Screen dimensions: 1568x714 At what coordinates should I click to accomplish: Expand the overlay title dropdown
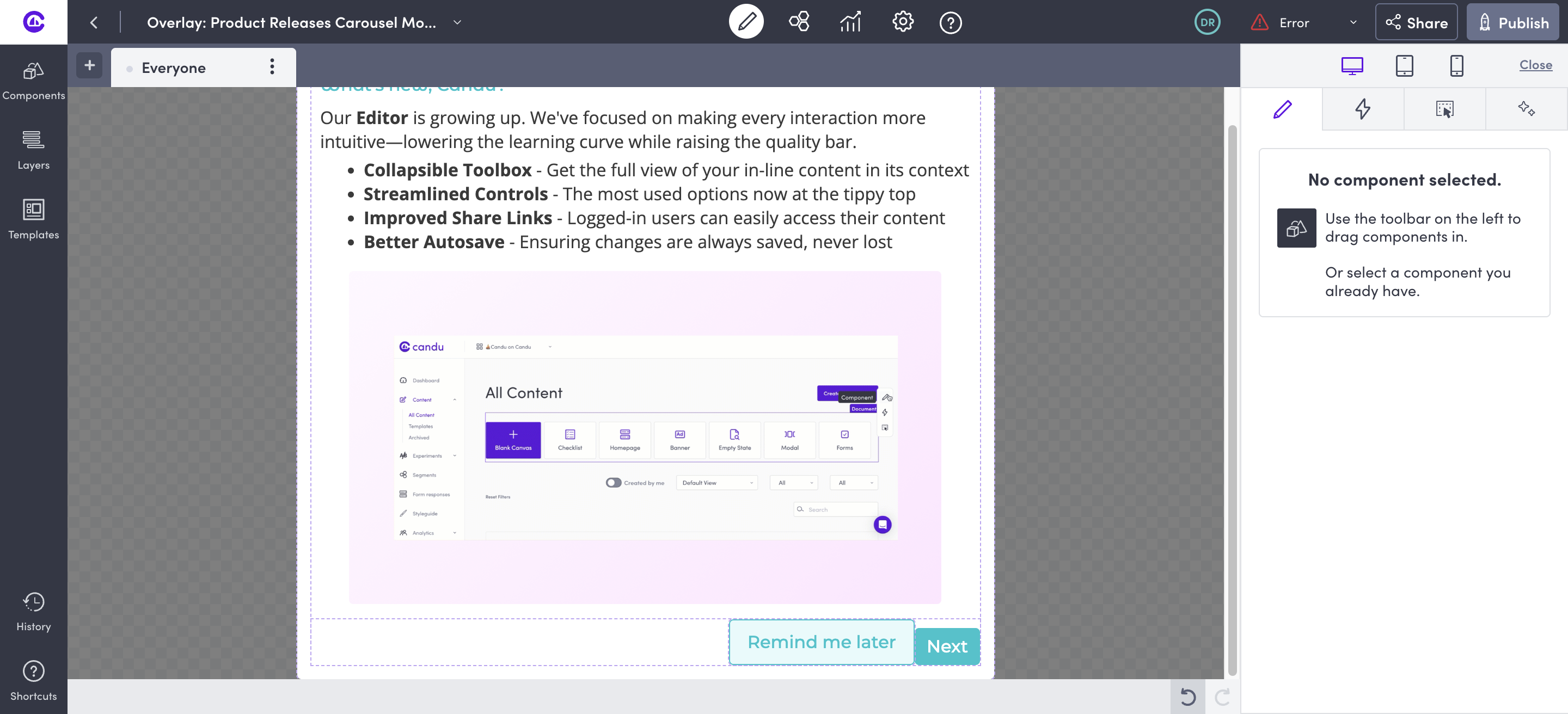point(457,22)
